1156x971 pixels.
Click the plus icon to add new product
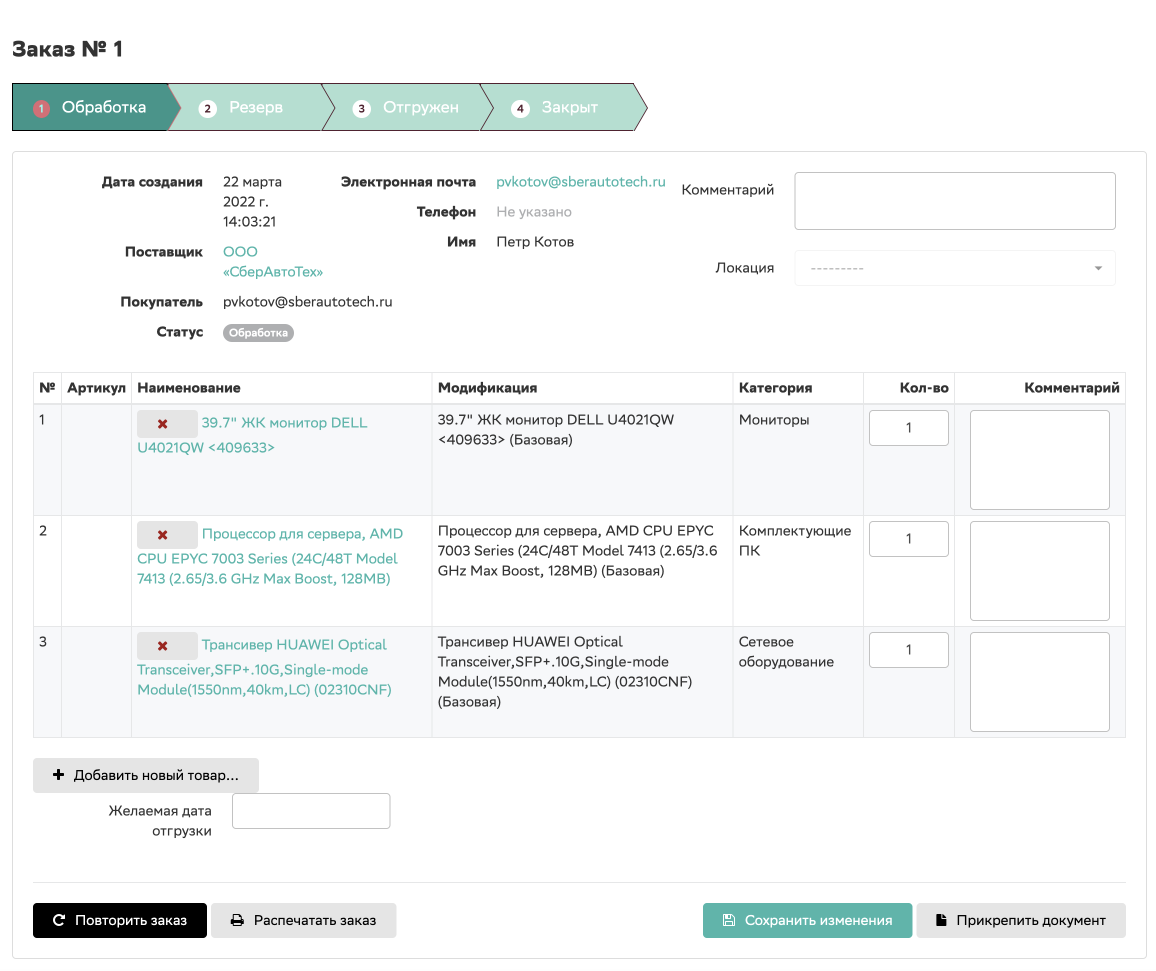coord(58,775)
